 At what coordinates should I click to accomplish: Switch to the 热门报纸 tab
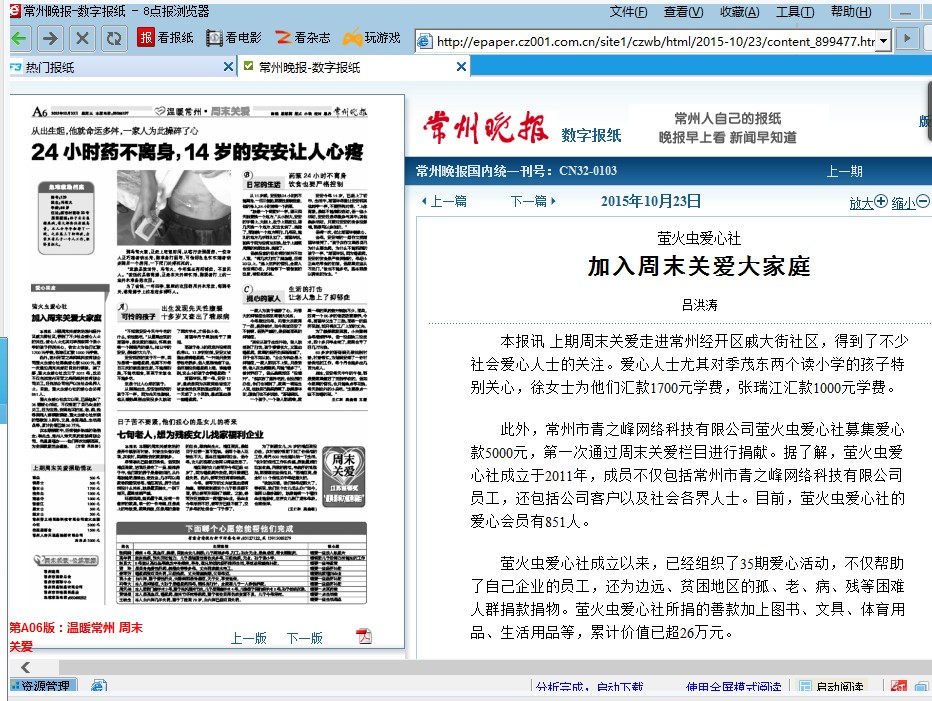pos(50,67)
